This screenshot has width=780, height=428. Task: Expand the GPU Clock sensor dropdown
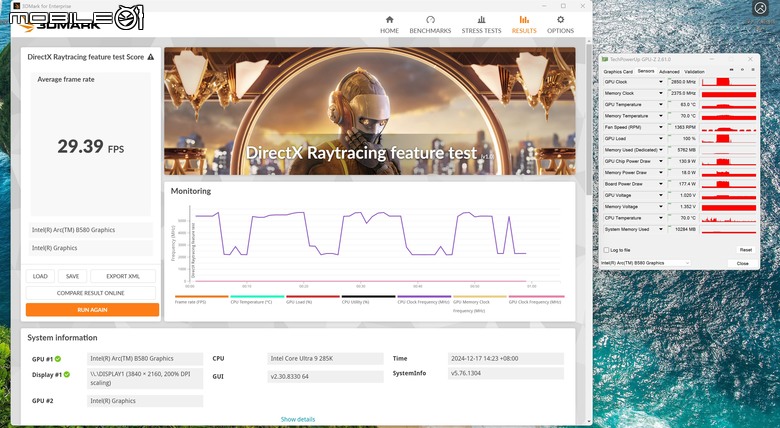(661, 82)
